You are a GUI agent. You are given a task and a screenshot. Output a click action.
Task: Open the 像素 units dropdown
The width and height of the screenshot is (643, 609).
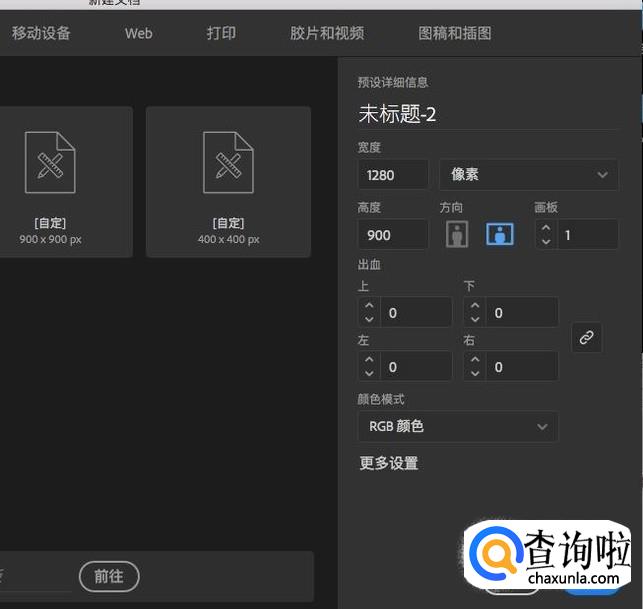528,175
